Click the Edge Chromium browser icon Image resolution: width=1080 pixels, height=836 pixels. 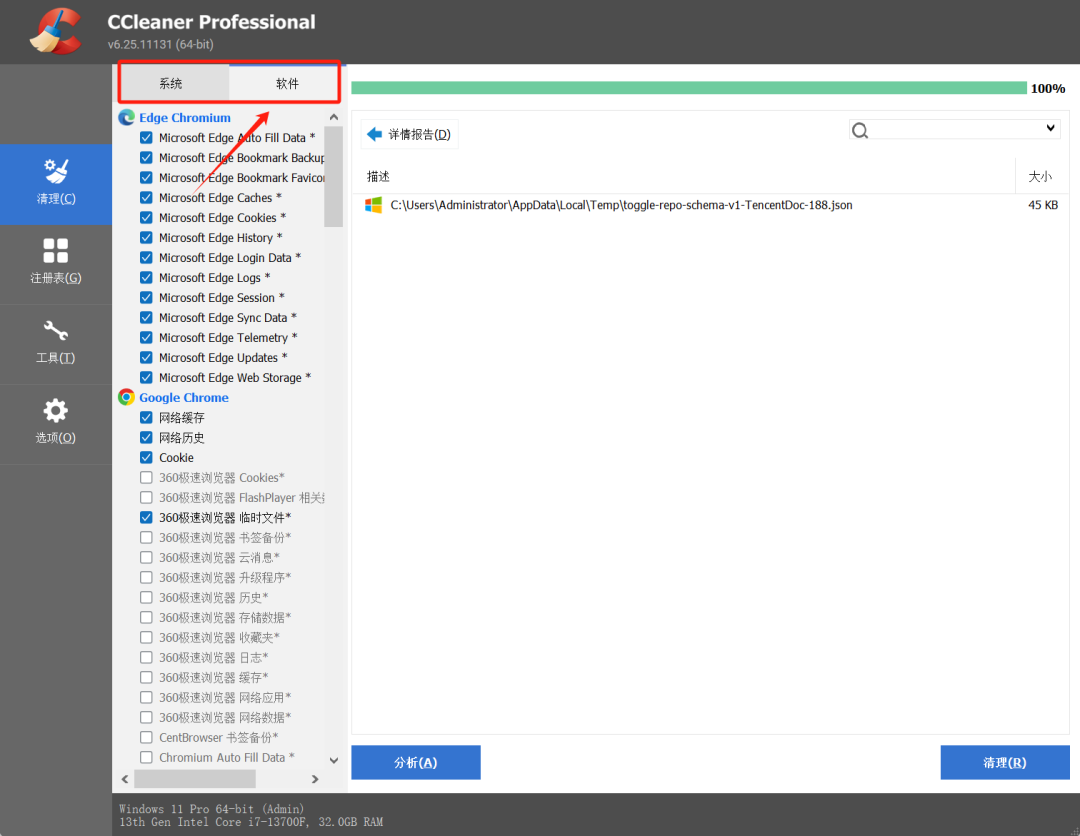tap(126, 118)
